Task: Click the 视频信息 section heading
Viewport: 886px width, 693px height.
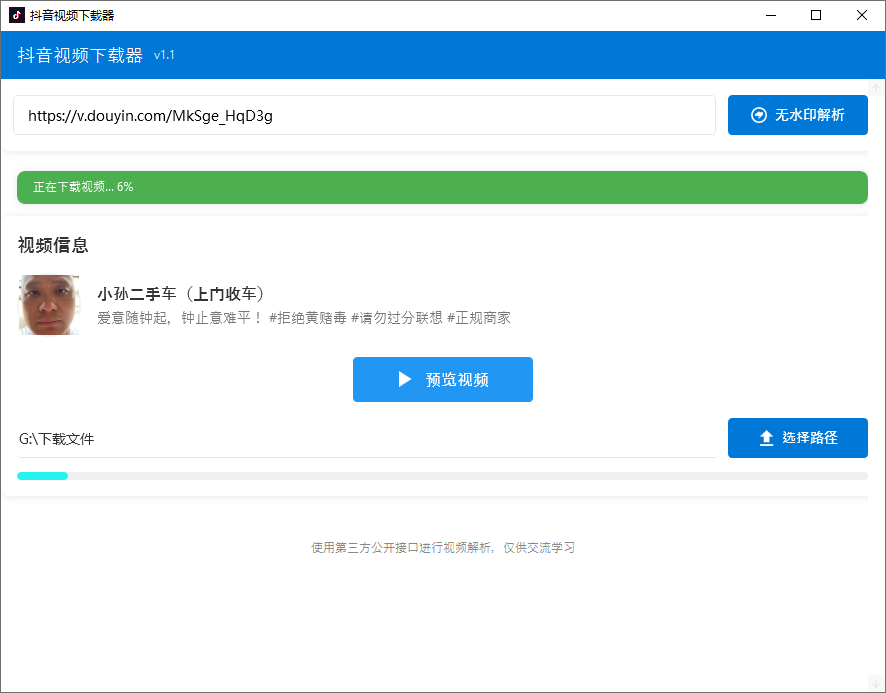Action: (x=53, y=245)
